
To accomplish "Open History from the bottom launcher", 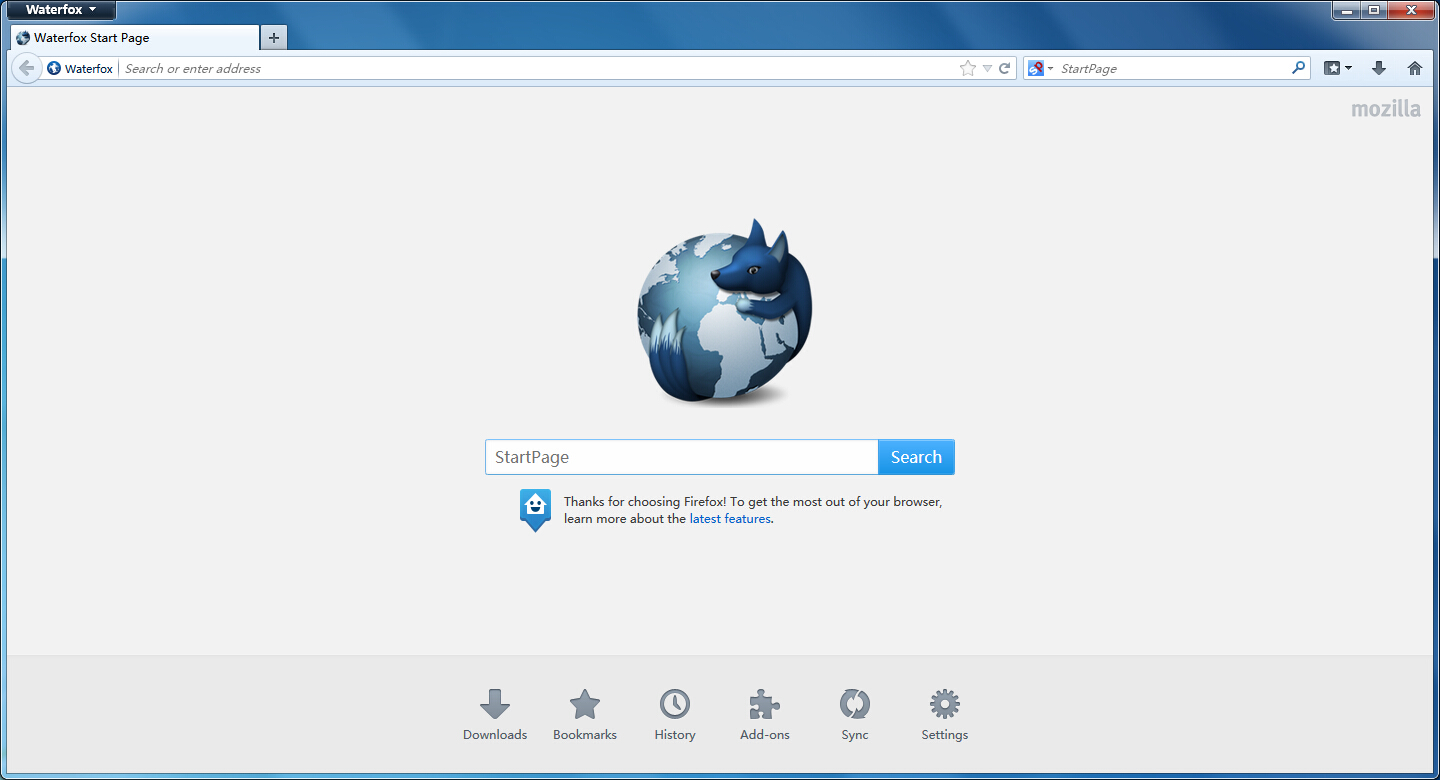I will (x=675, y=715).
